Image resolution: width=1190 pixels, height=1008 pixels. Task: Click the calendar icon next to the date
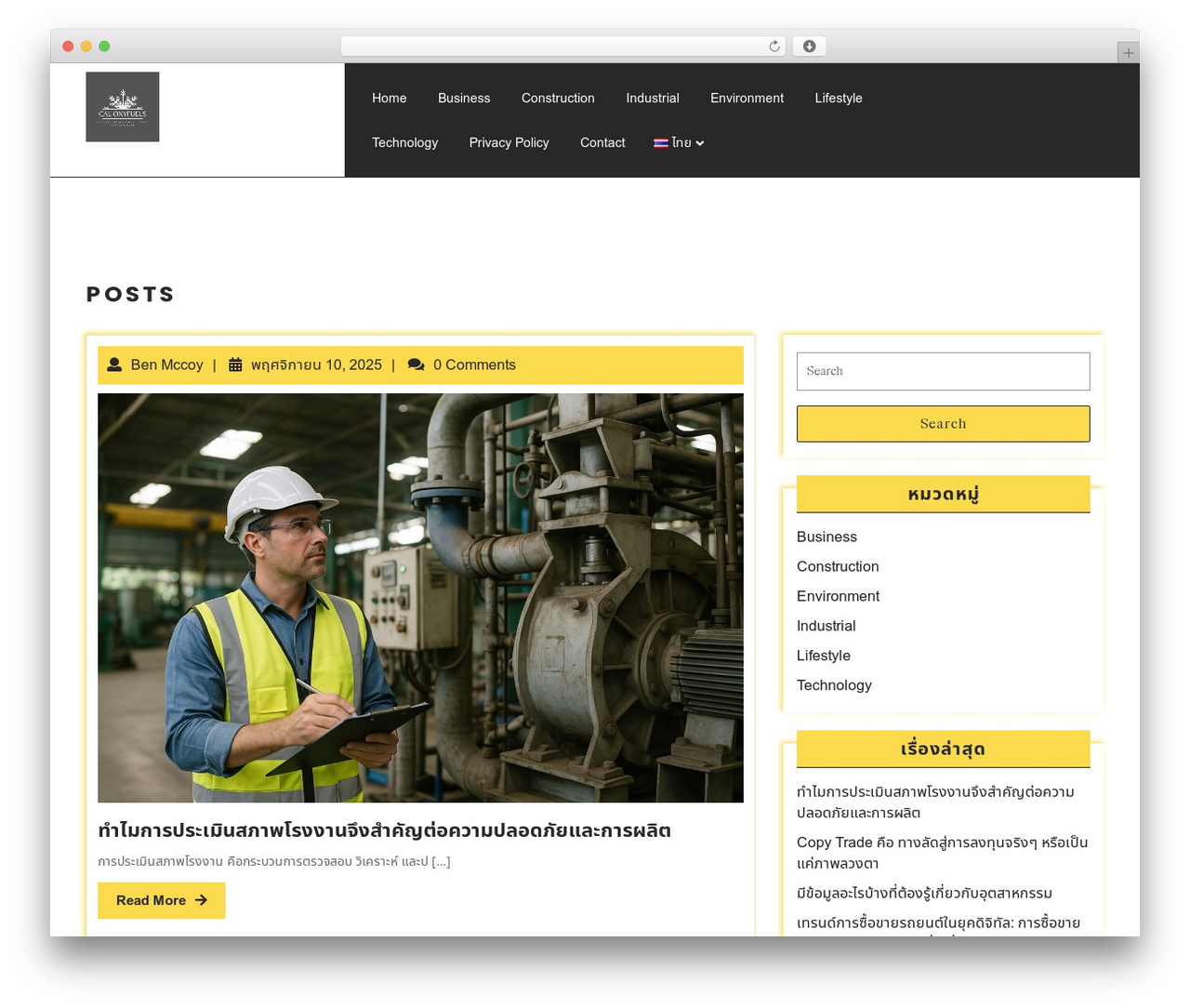(236, 365)
